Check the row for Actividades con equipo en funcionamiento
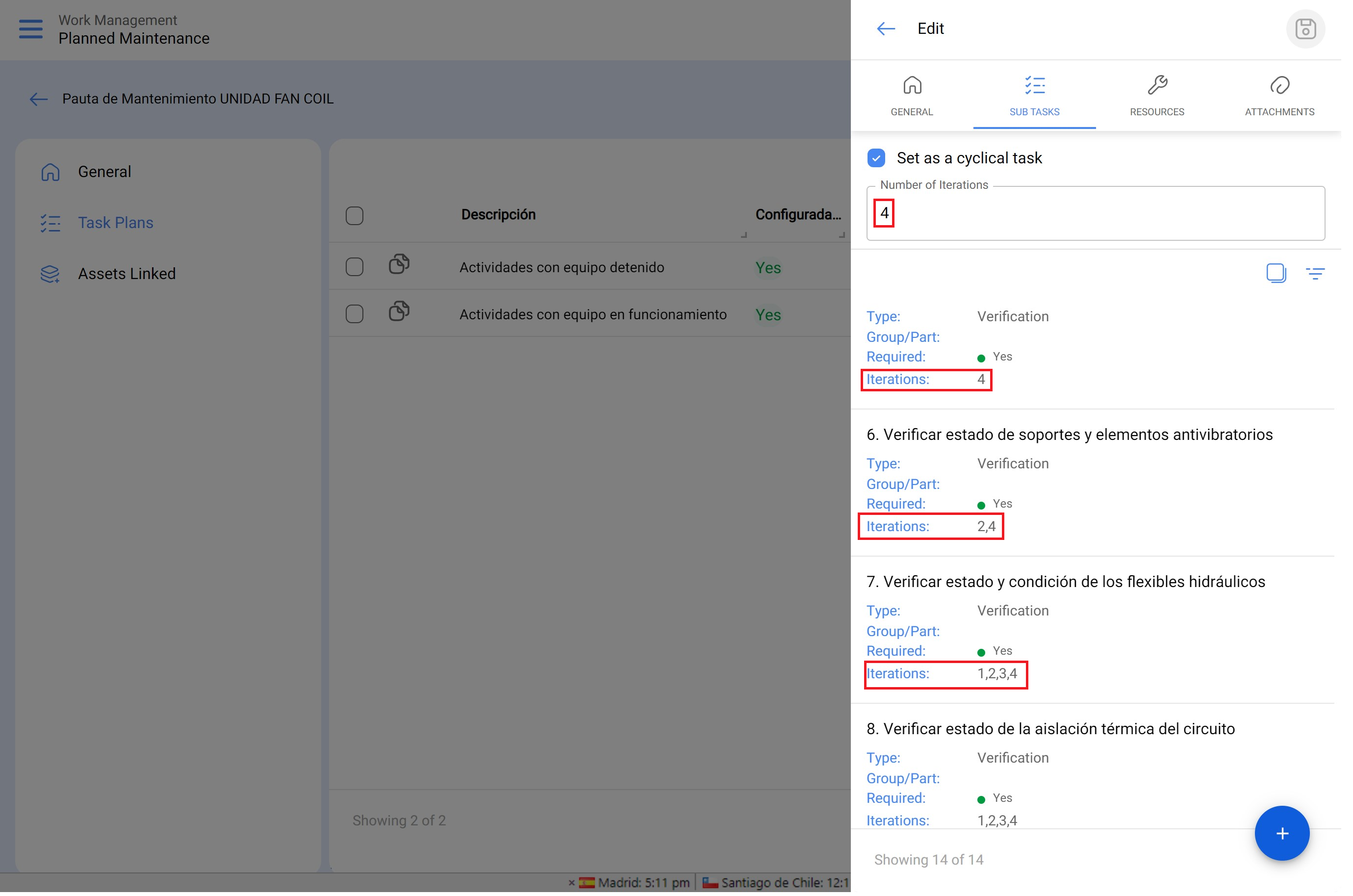Screen dimensions: 1353x896 tap(354, 314)
